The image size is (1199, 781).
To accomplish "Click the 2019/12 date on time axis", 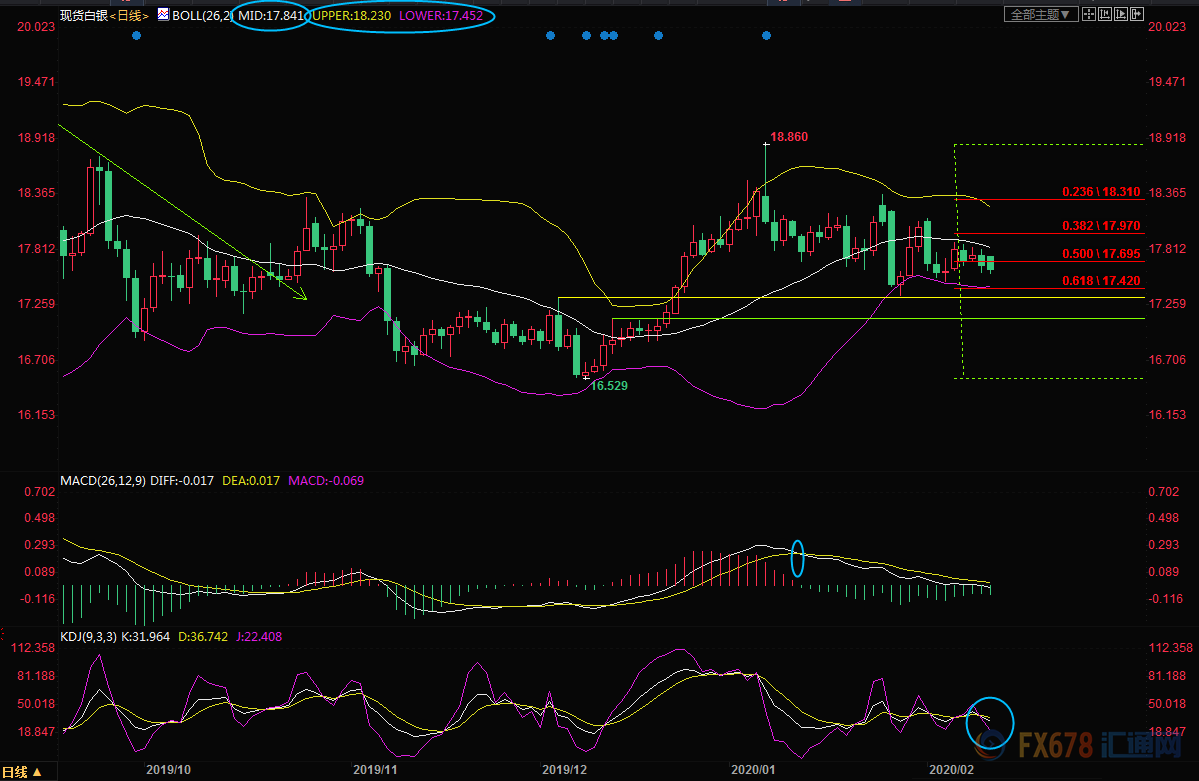I will (565, 769).
